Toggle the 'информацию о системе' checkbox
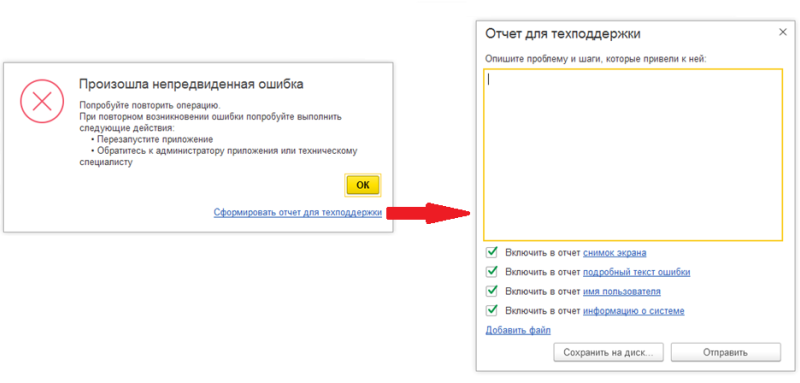 click(492, 310)
